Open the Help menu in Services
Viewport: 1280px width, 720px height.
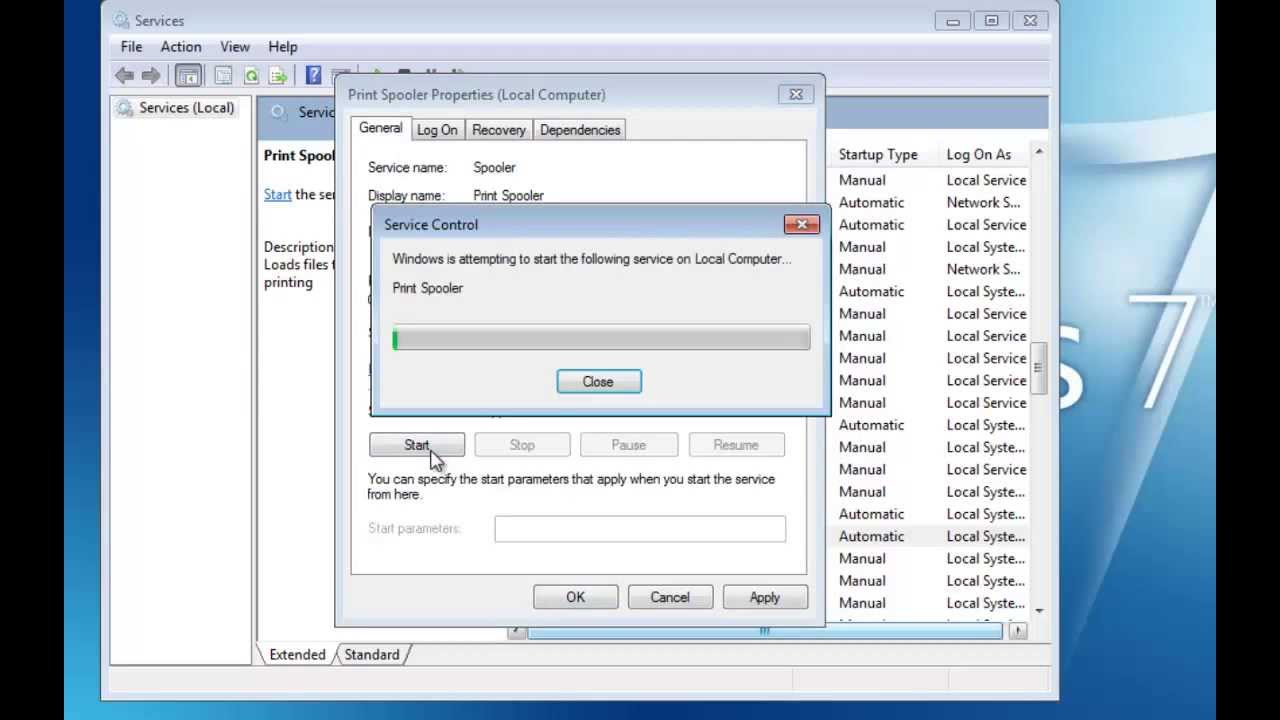click(x=283, y=47)
